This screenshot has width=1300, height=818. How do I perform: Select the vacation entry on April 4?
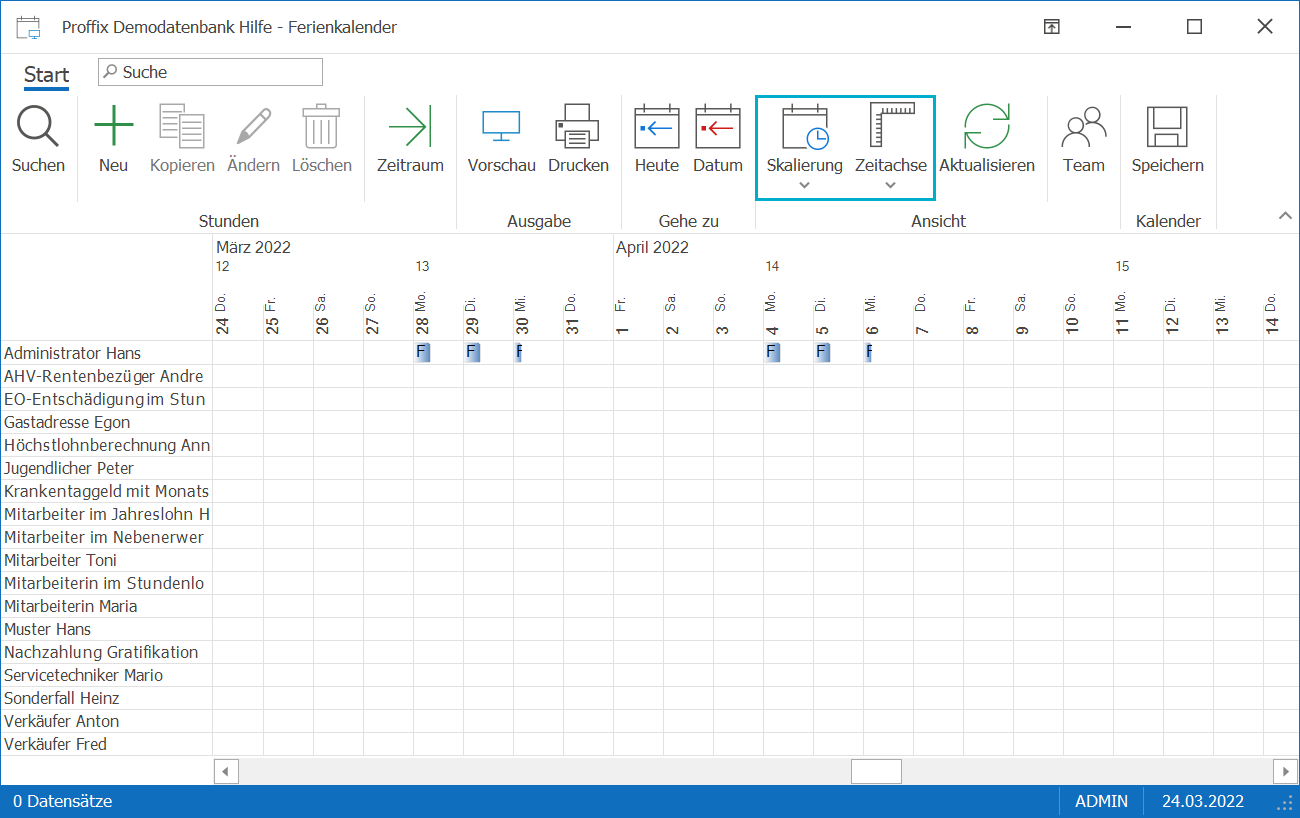coord(772,352)
